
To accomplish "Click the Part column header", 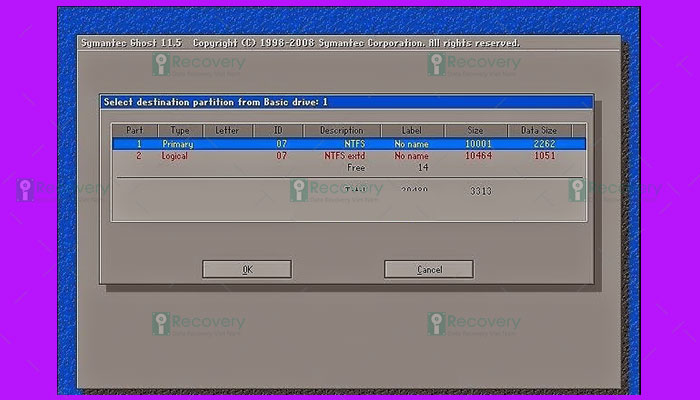I will click(x=135, y=130).
